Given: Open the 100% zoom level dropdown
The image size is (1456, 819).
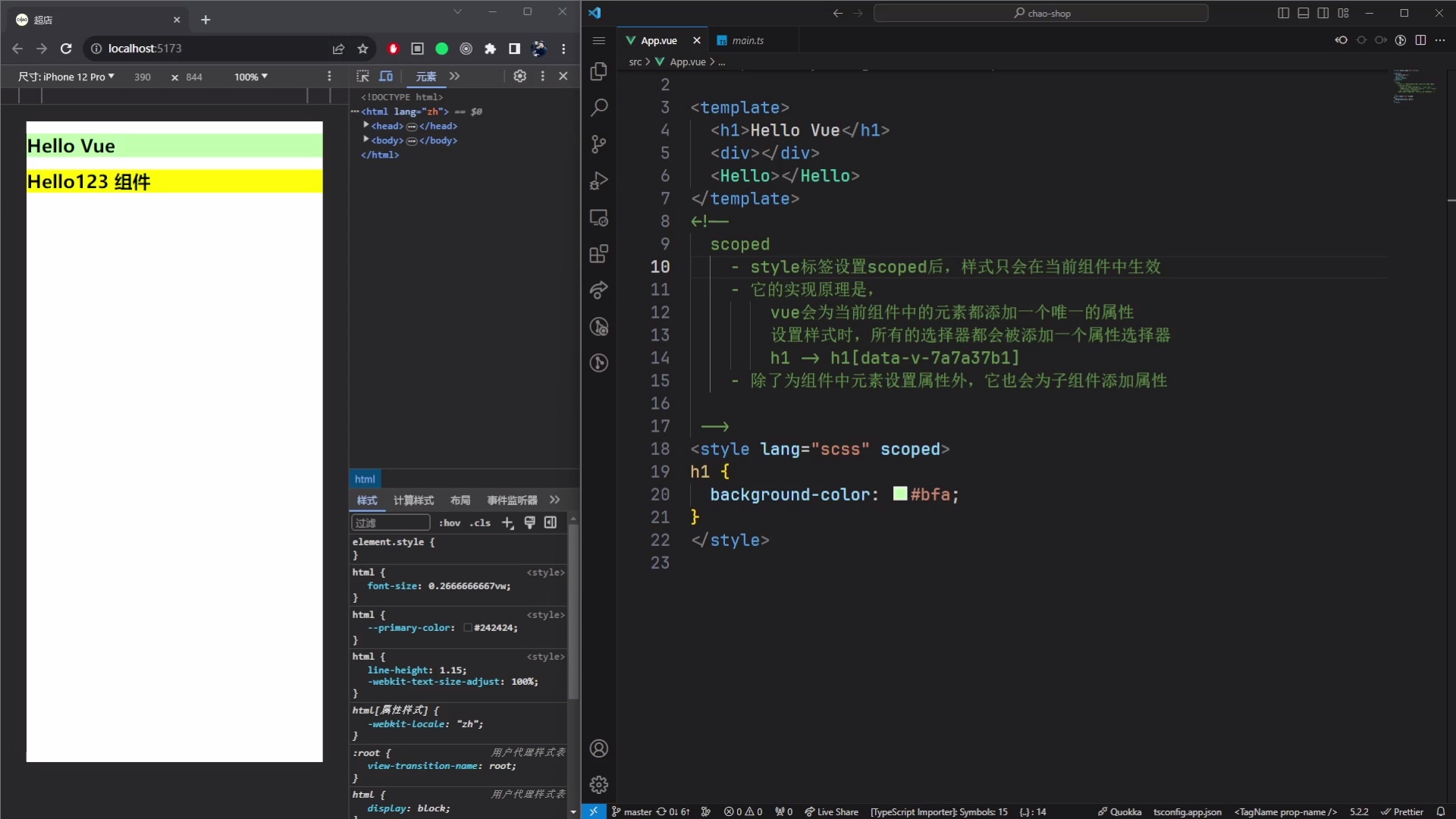Looking at the screenshot, I should (x=251, y=76).
